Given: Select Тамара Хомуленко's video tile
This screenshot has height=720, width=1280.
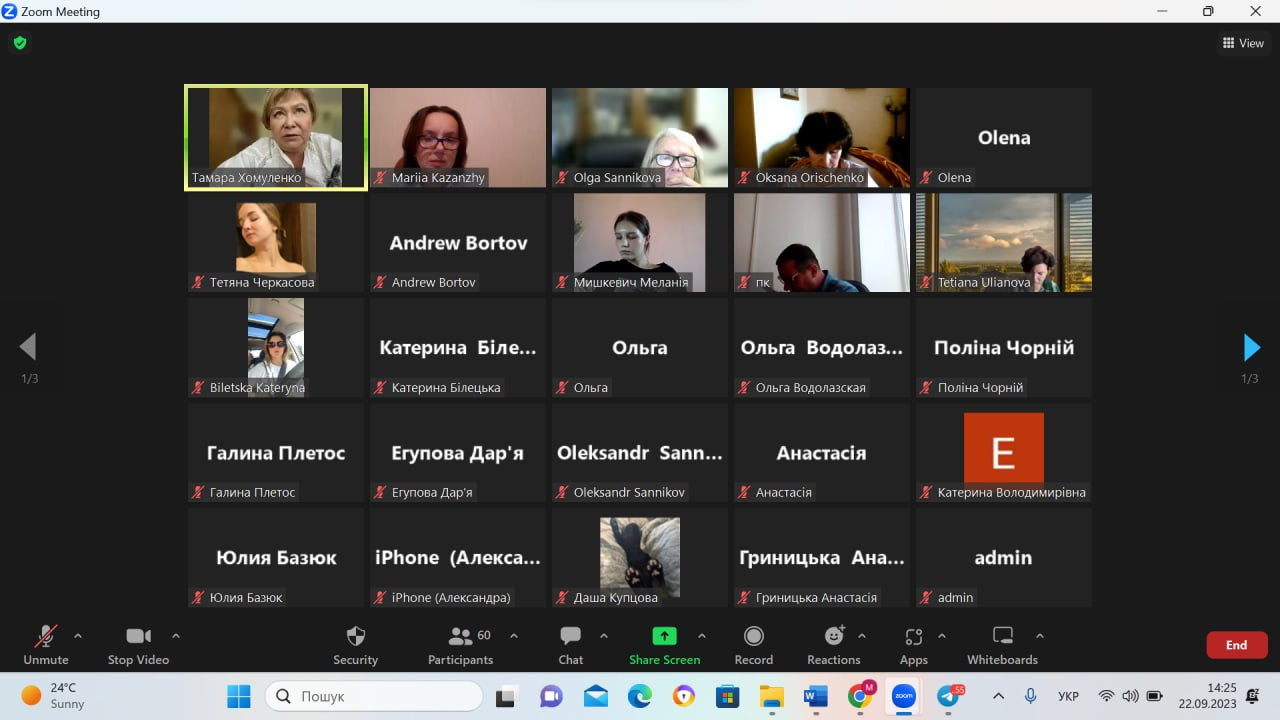Looking at the screenshot, I should pyautogui.click(x=276, y=138).
